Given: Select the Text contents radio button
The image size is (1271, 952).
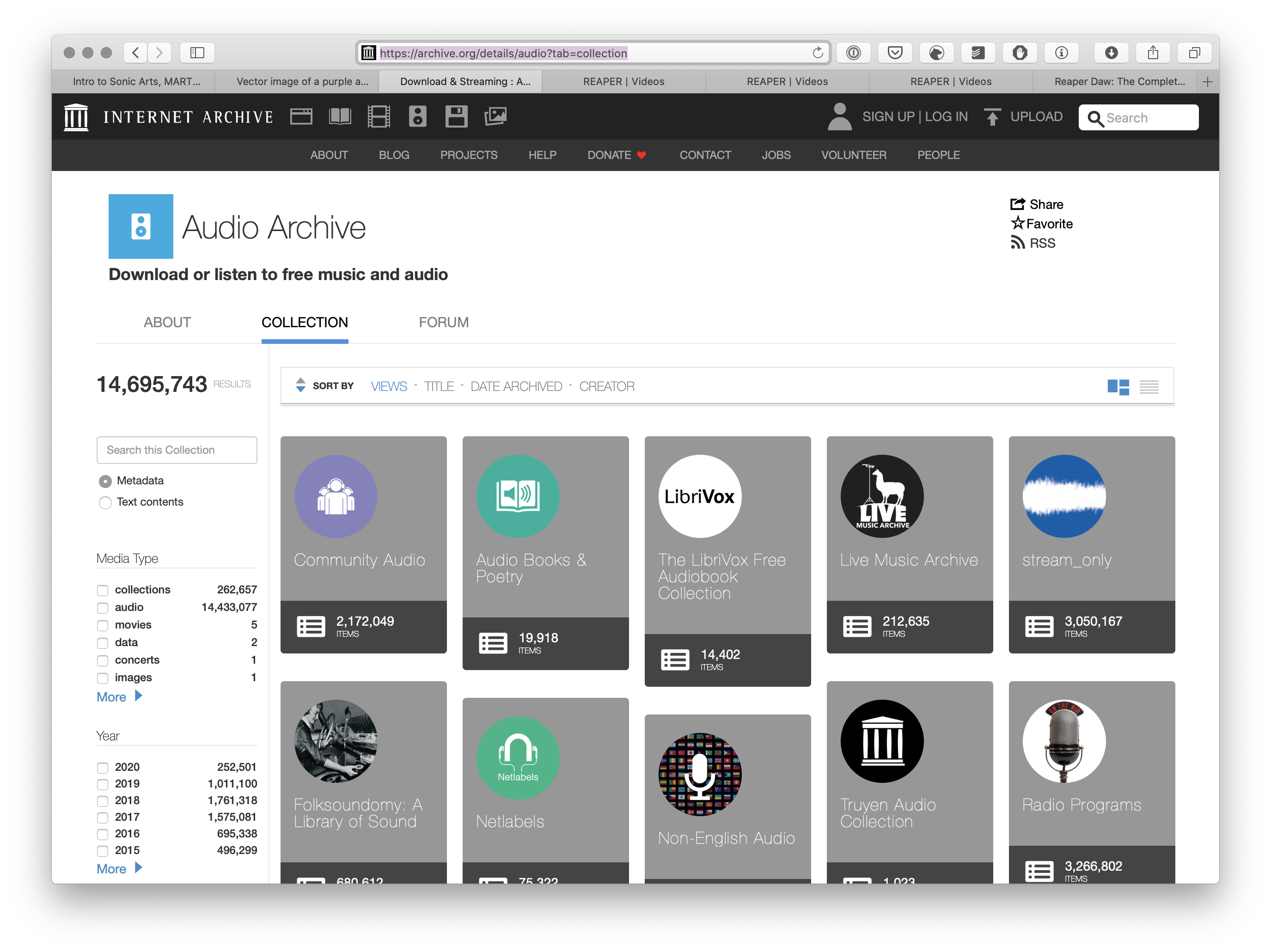Looking at the screenshot, I should tap(105, 503).
